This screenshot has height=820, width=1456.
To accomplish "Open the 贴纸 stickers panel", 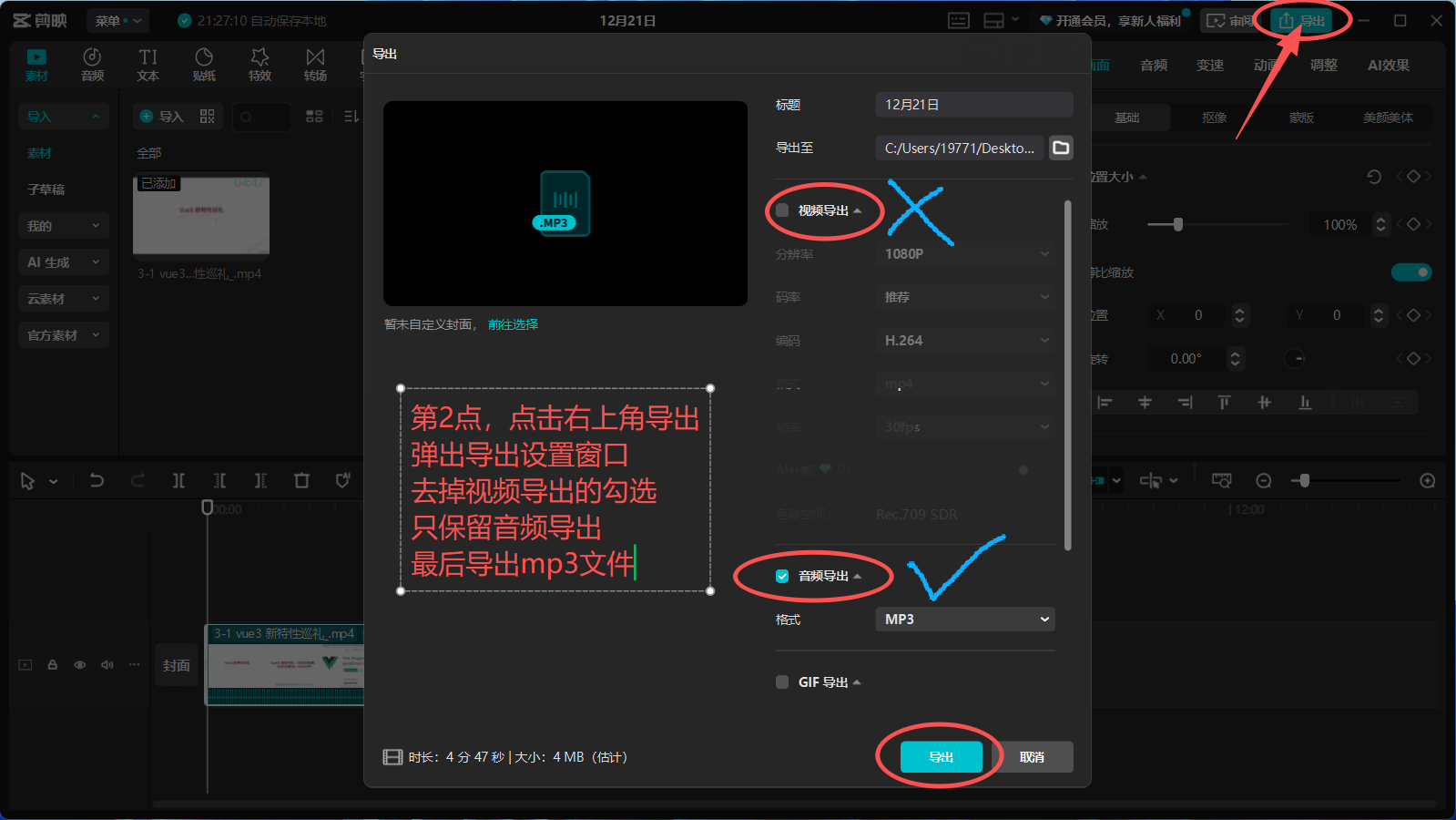I will coord(204,65).
